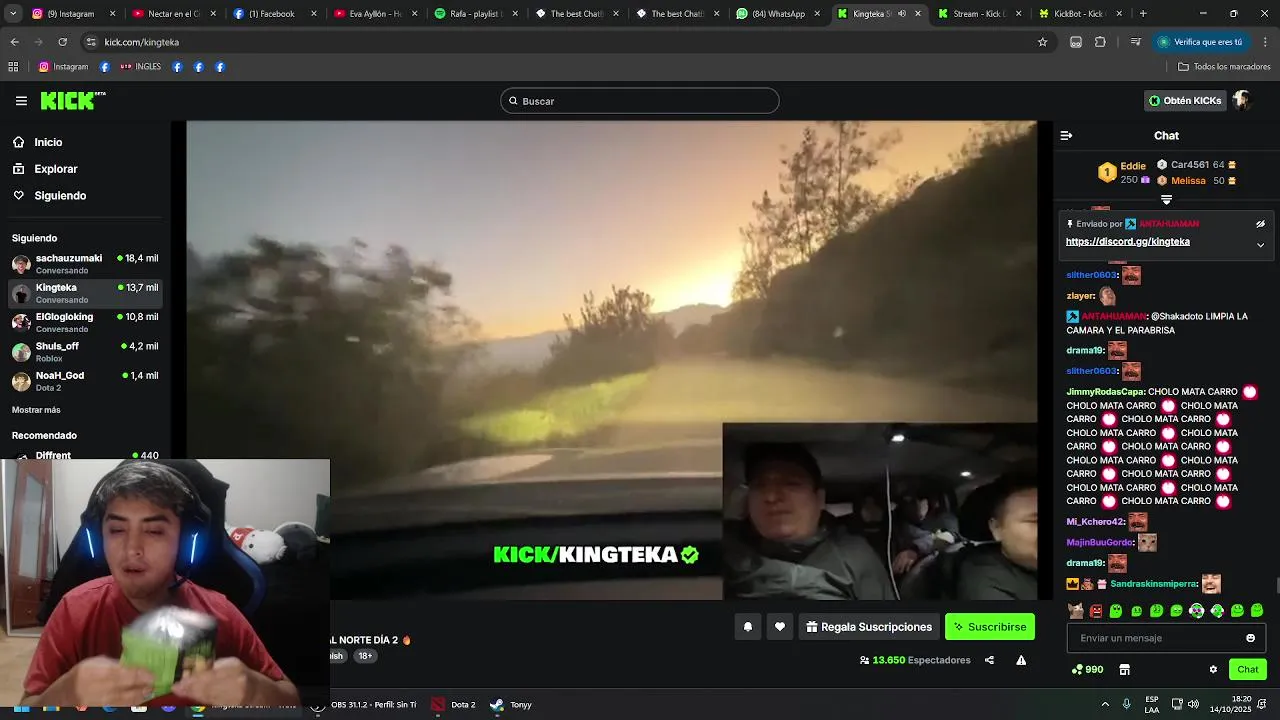
Task: Insert the red angry emote
Action: click(x=1096, y=611)
